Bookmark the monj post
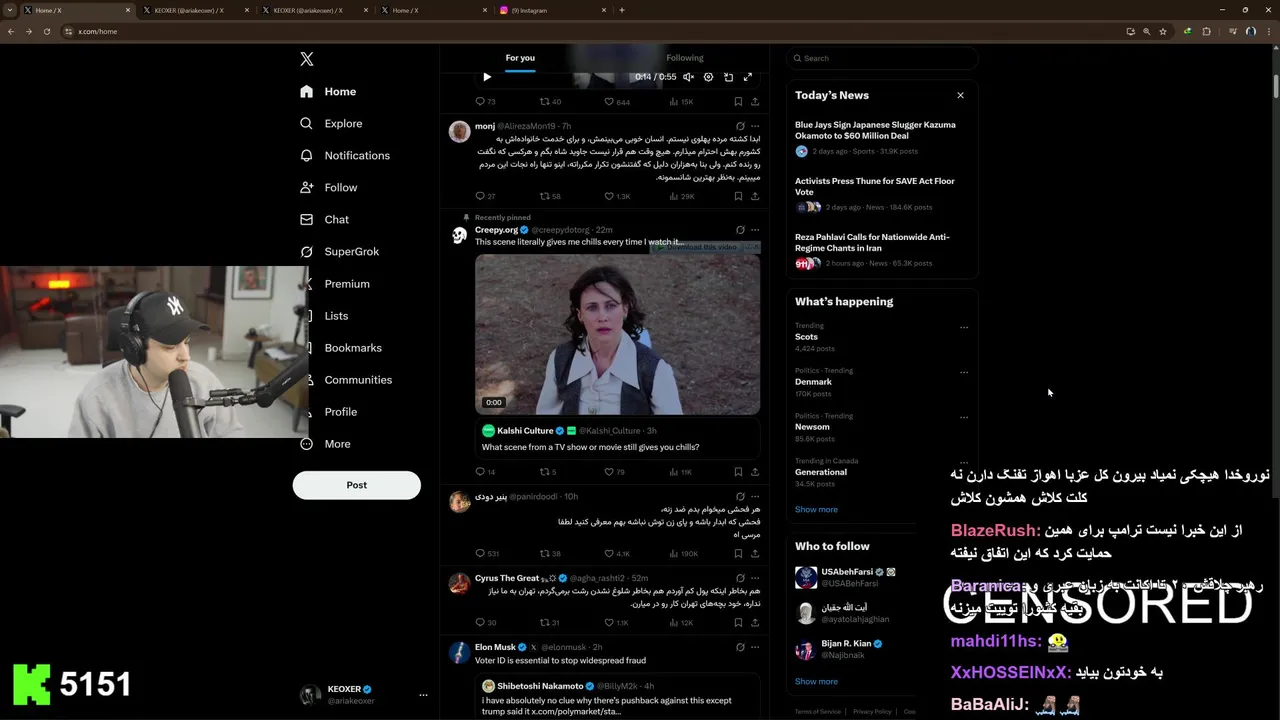Screen dimensions: 1280x720 [x=738, y=196]
